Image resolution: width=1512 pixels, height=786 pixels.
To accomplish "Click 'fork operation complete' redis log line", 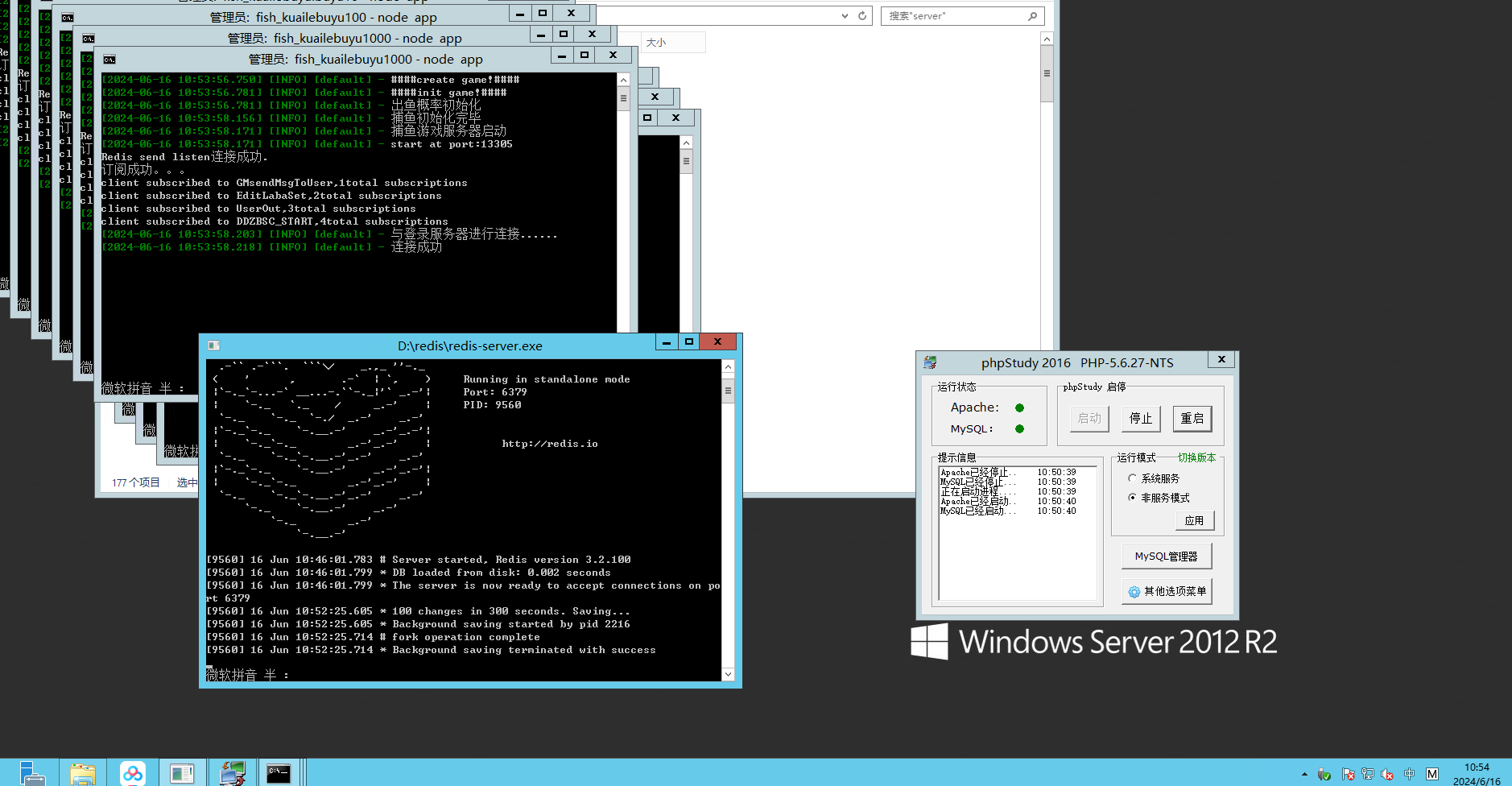I will click(x=466, y=637).
